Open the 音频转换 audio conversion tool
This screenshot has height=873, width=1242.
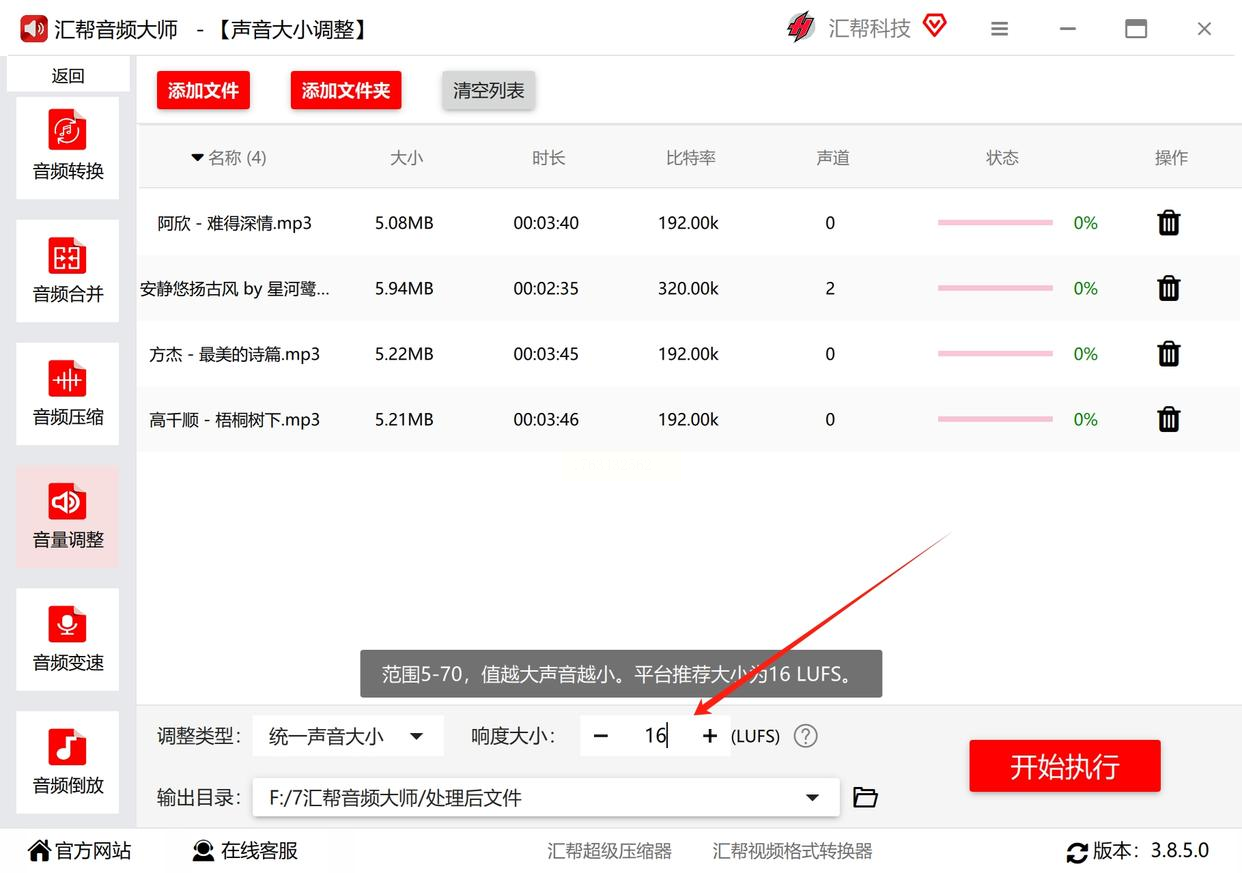68,147
